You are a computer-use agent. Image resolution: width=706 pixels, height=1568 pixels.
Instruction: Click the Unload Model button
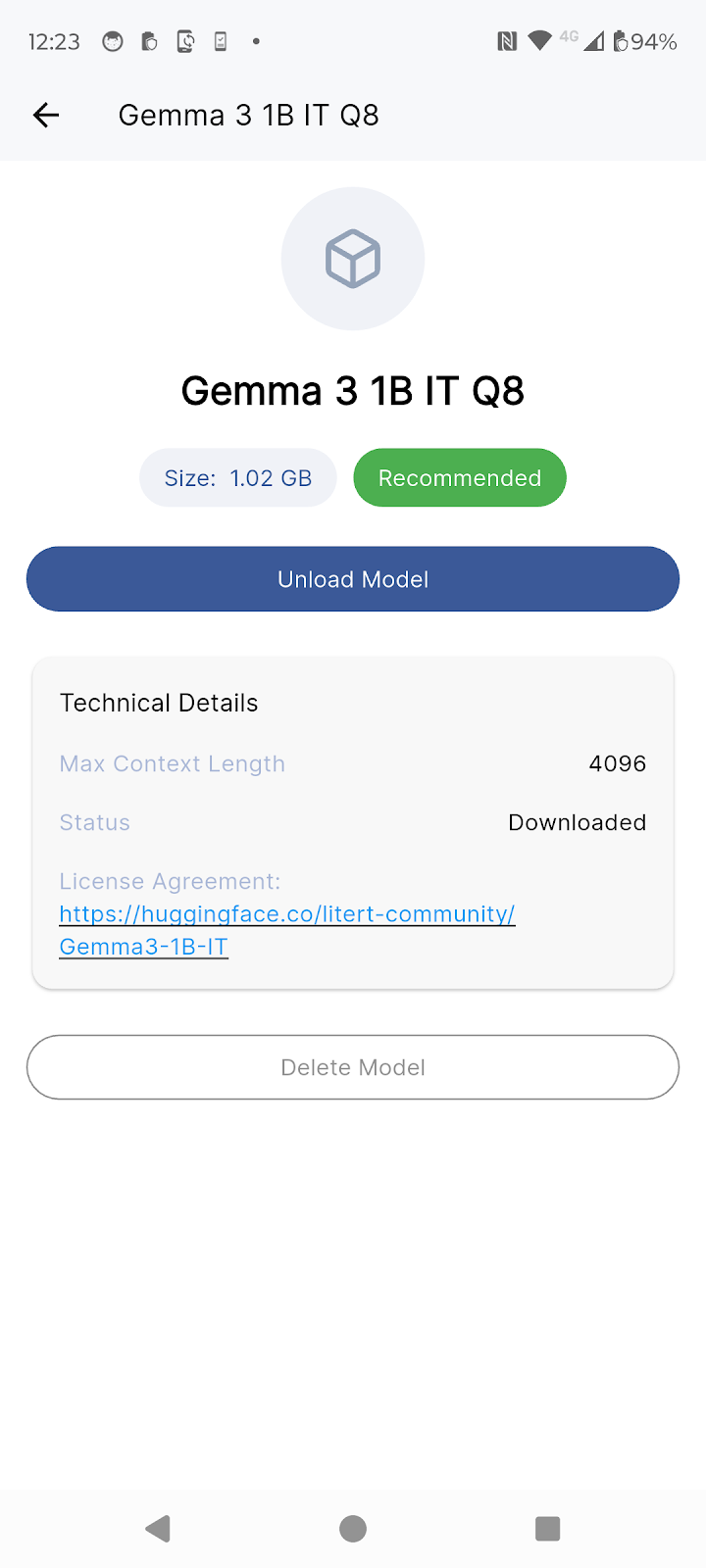pos(353,579)
